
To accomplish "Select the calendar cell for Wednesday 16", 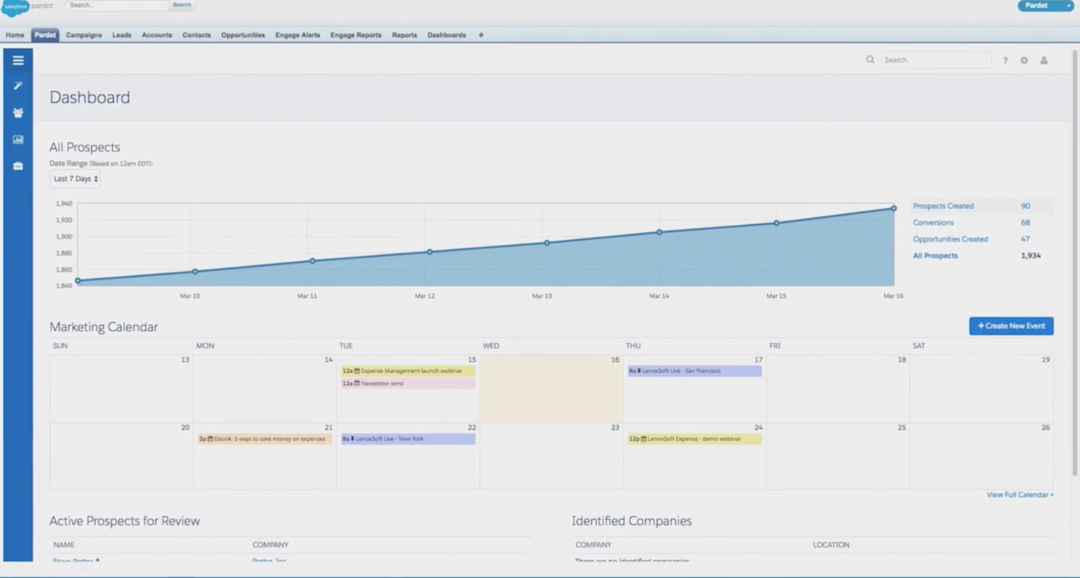I will click(x=551, y=389).
